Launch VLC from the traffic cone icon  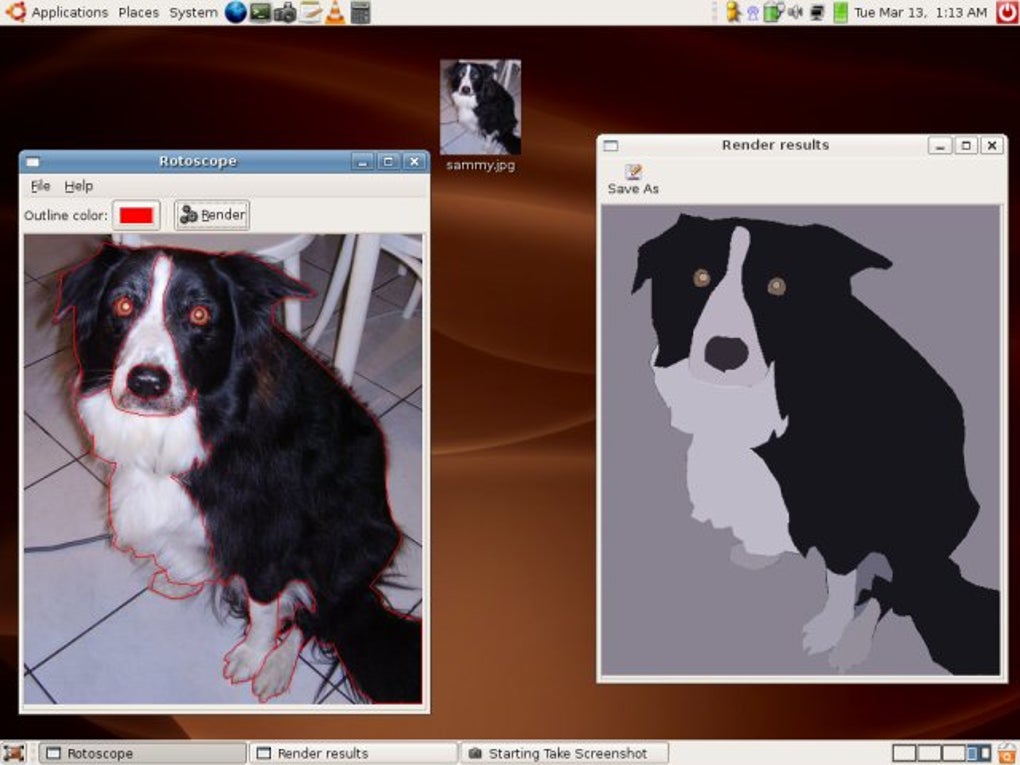pos(335,12)
